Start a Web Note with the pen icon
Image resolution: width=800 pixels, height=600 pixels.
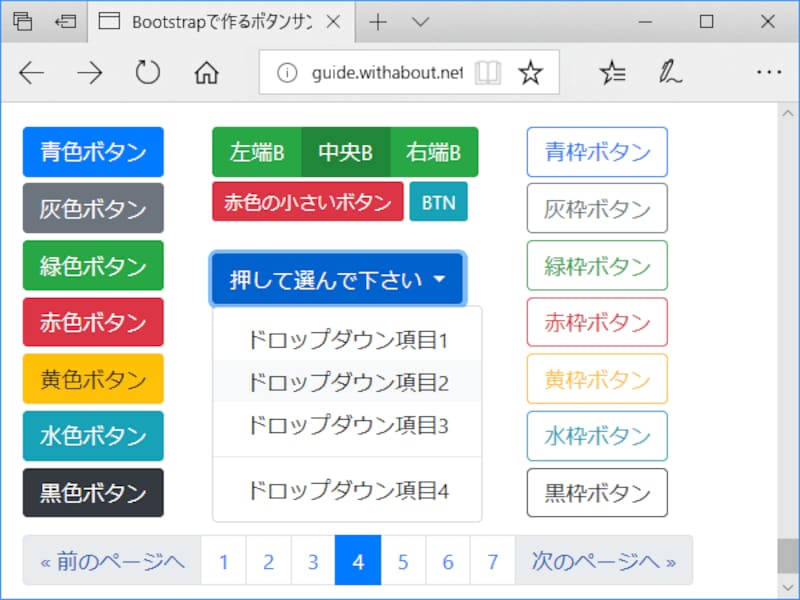coord(669,72)
